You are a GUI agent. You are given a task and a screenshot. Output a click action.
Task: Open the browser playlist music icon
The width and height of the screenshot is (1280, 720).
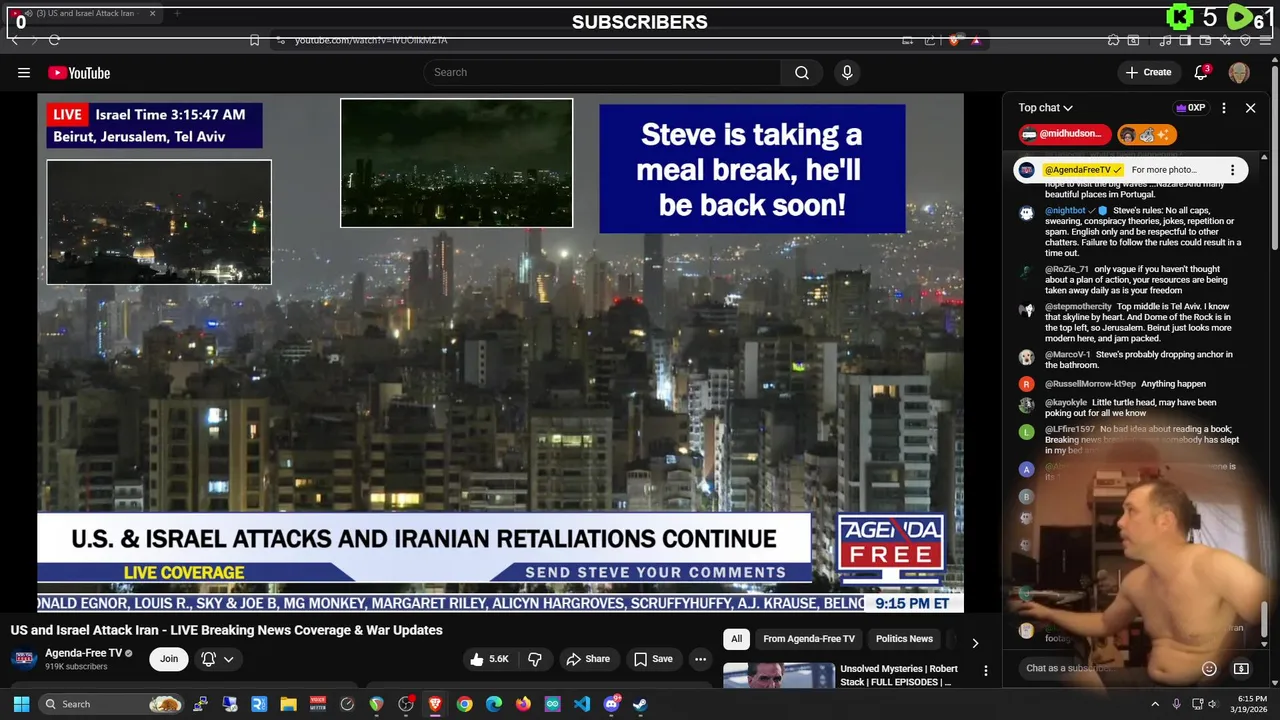pos(1165,40)
